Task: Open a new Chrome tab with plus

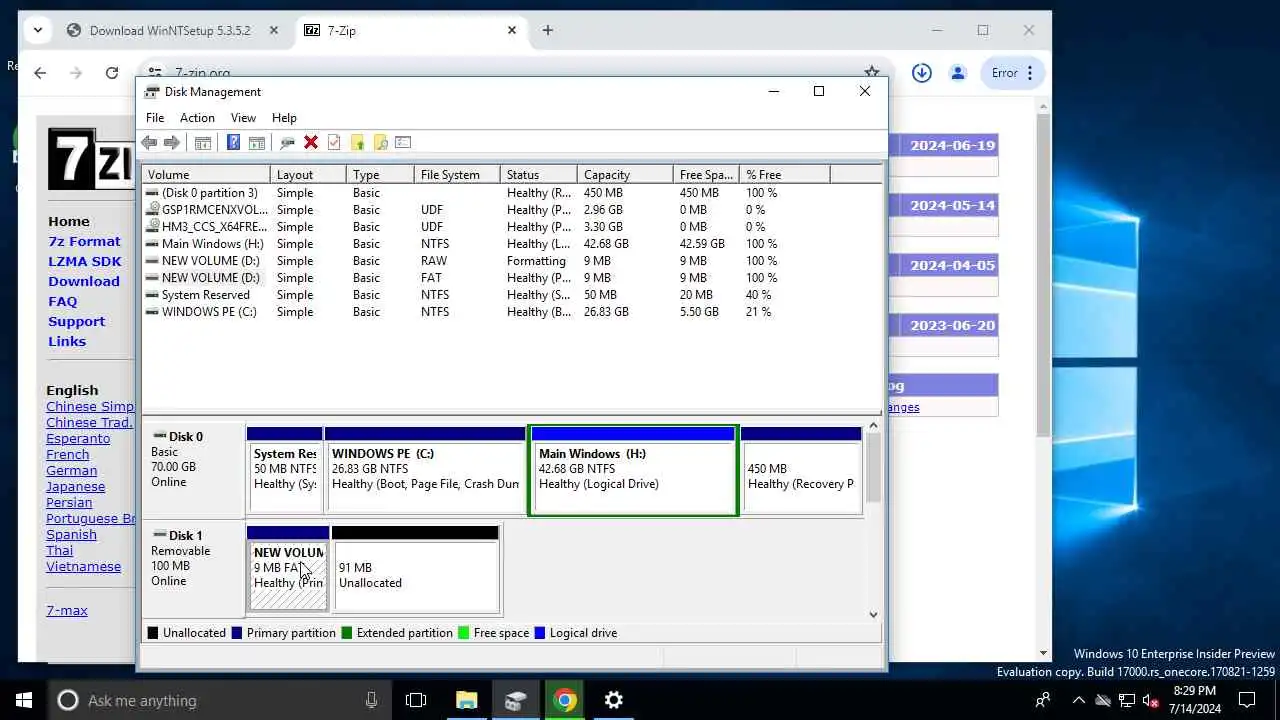Action: [547, 30]
